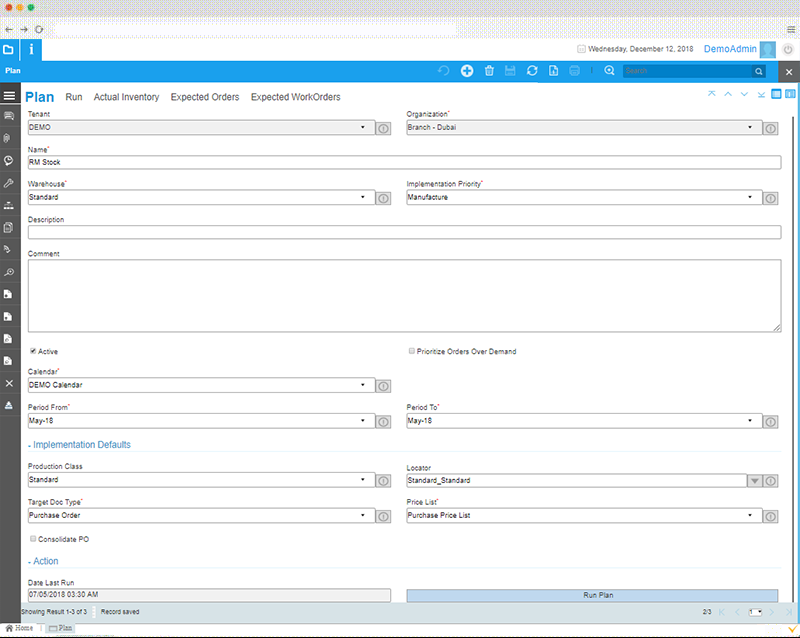Expand the Implementation Priority dropdown

pyautogui.click(x=750, y=198)
